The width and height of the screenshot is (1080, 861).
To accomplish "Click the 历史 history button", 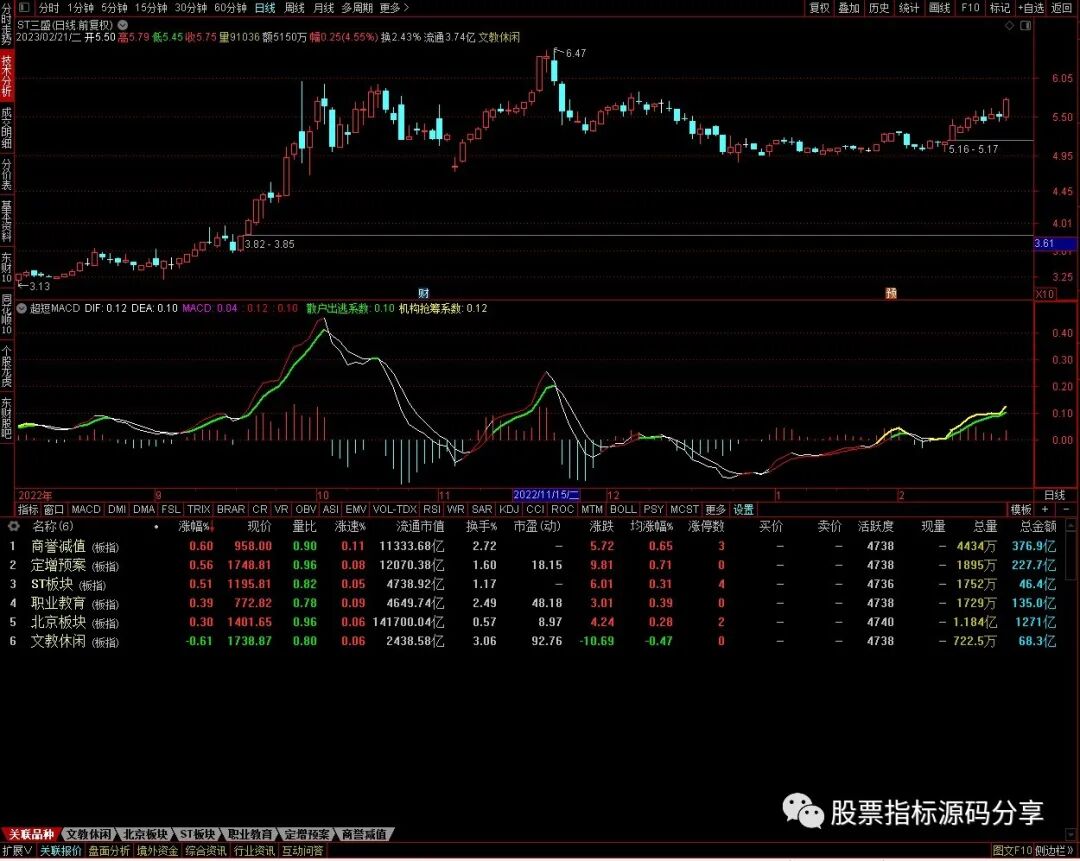I will (879, 8).
